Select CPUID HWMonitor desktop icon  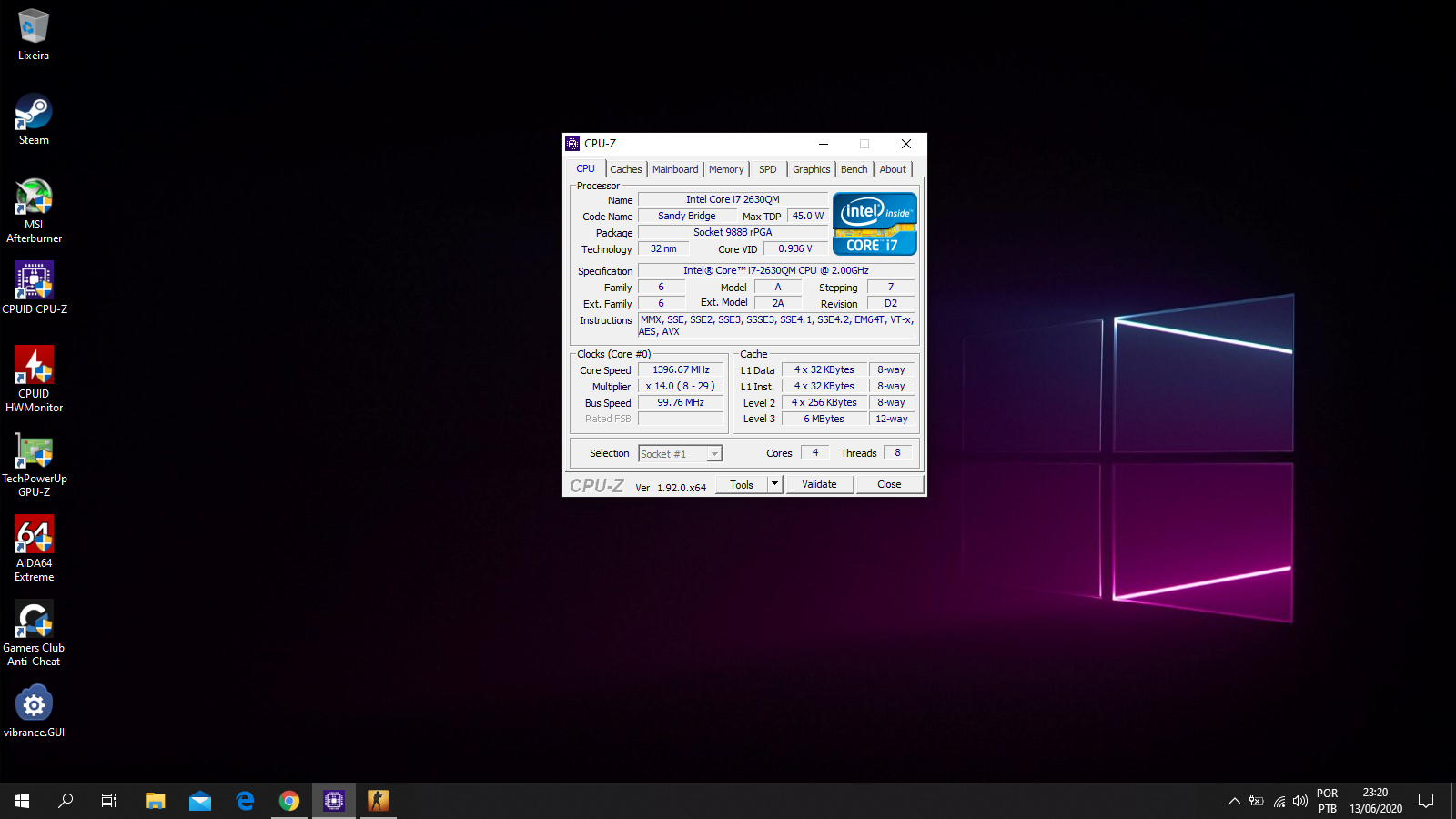point(34,379)
